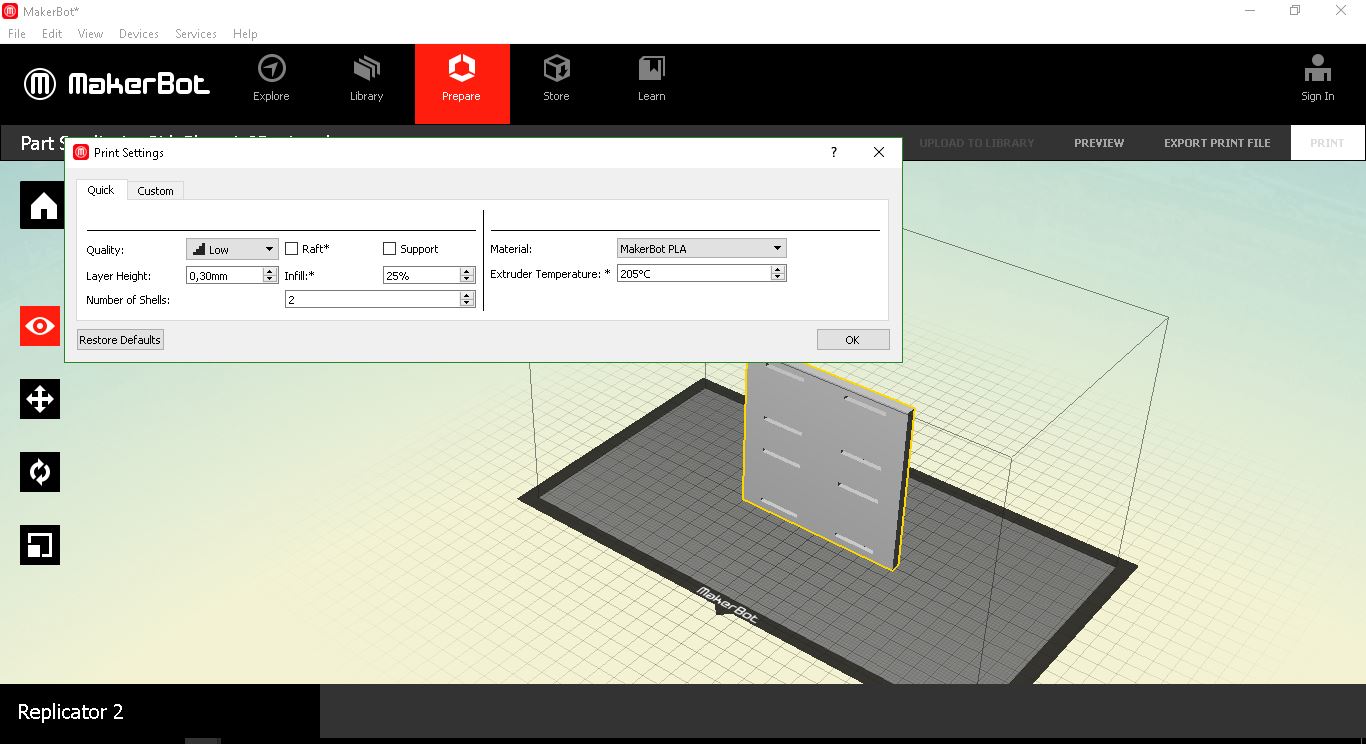Click the Number of Shells field
This screenshot has height=744, width=1366.
pyautogui.click(x=373, y=299)
